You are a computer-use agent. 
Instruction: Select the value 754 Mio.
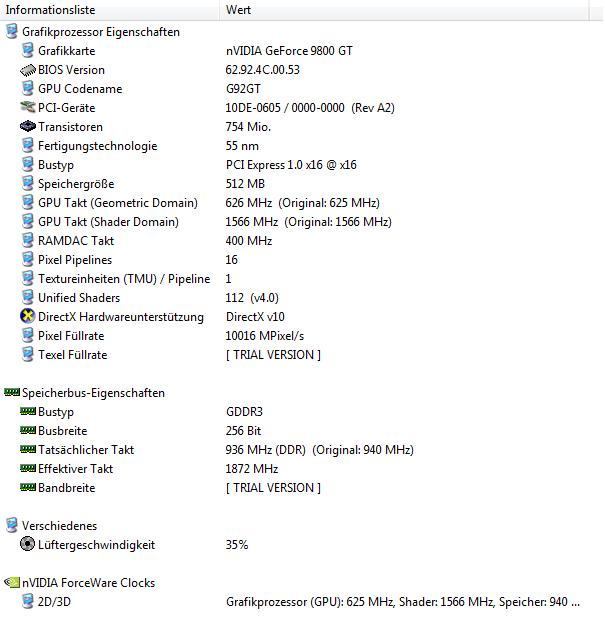pyautogui.click(x=248, y=127)
